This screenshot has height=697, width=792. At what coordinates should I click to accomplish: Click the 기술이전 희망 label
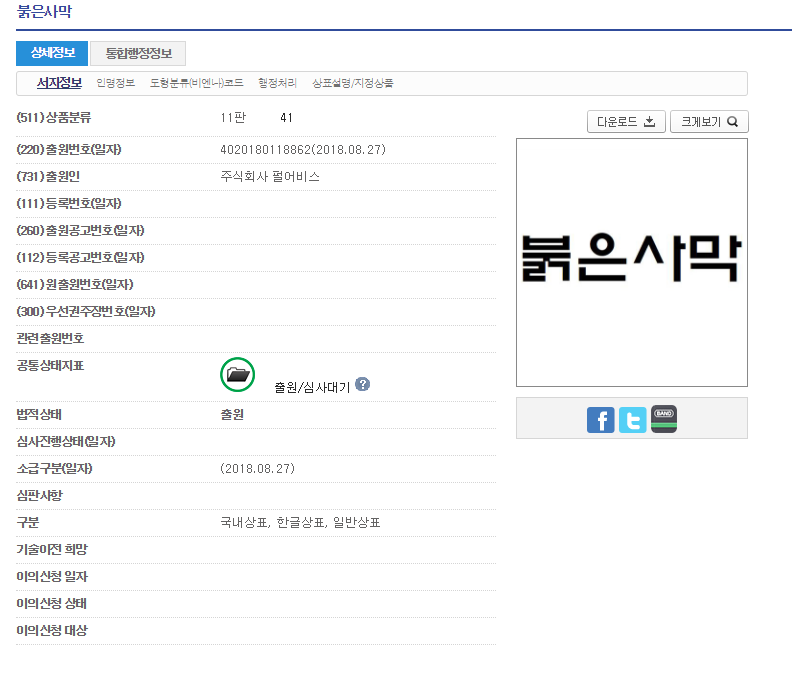(52, 550)
